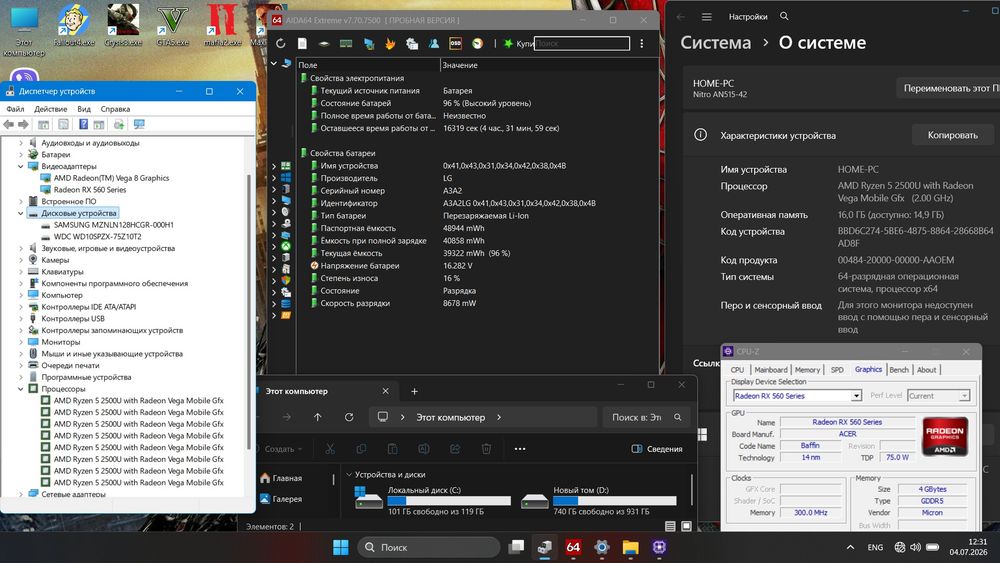The image size is (1000, 563).
Task: Expand Аудиовходы и аудиовыходы node
Action: [20, 143]
